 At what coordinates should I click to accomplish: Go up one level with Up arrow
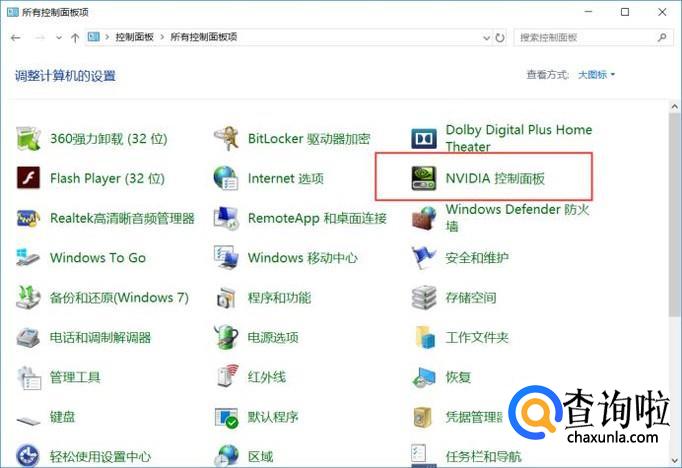pos(75,38)
